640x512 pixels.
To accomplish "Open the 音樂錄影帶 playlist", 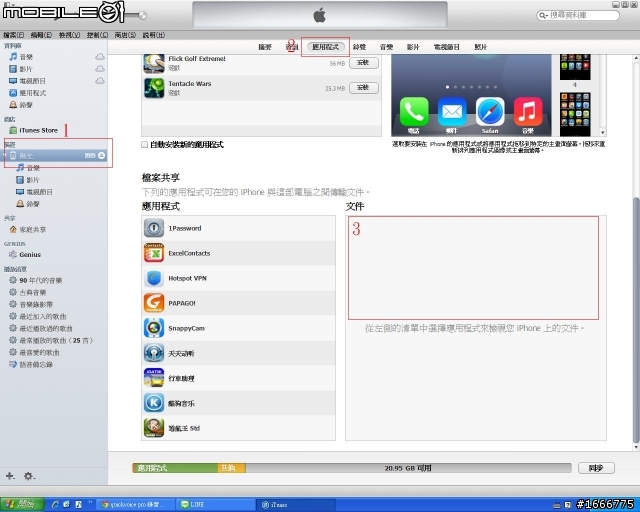I will [36, 304].
